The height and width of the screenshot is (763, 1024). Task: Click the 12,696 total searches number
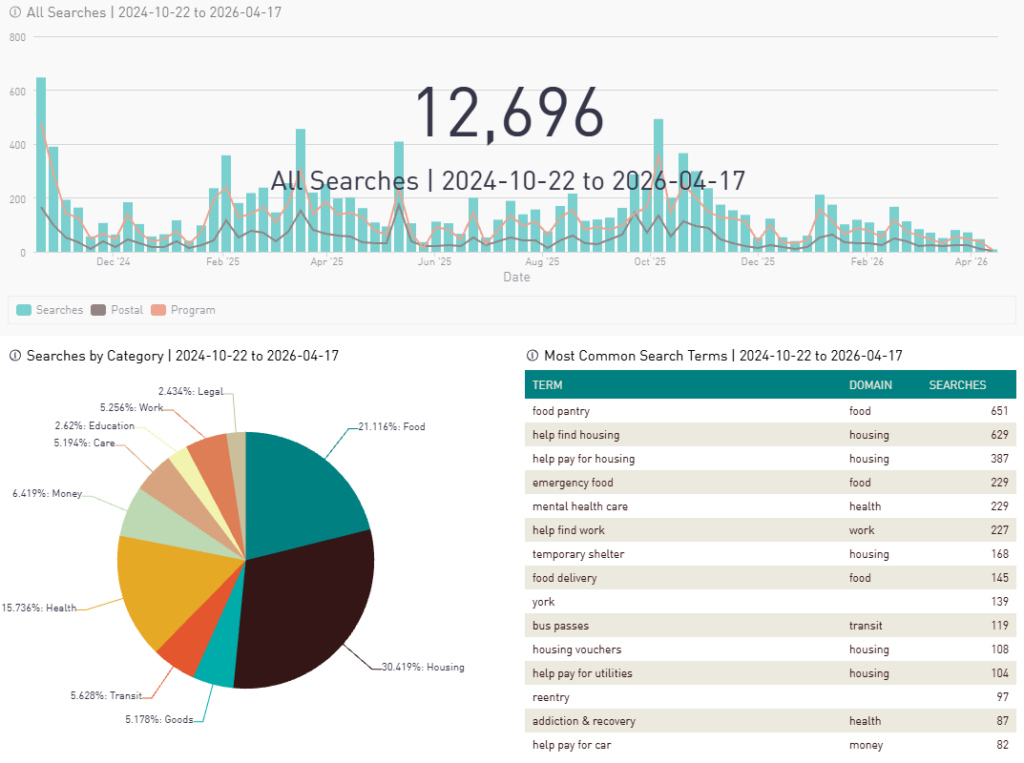pos(509,111)
